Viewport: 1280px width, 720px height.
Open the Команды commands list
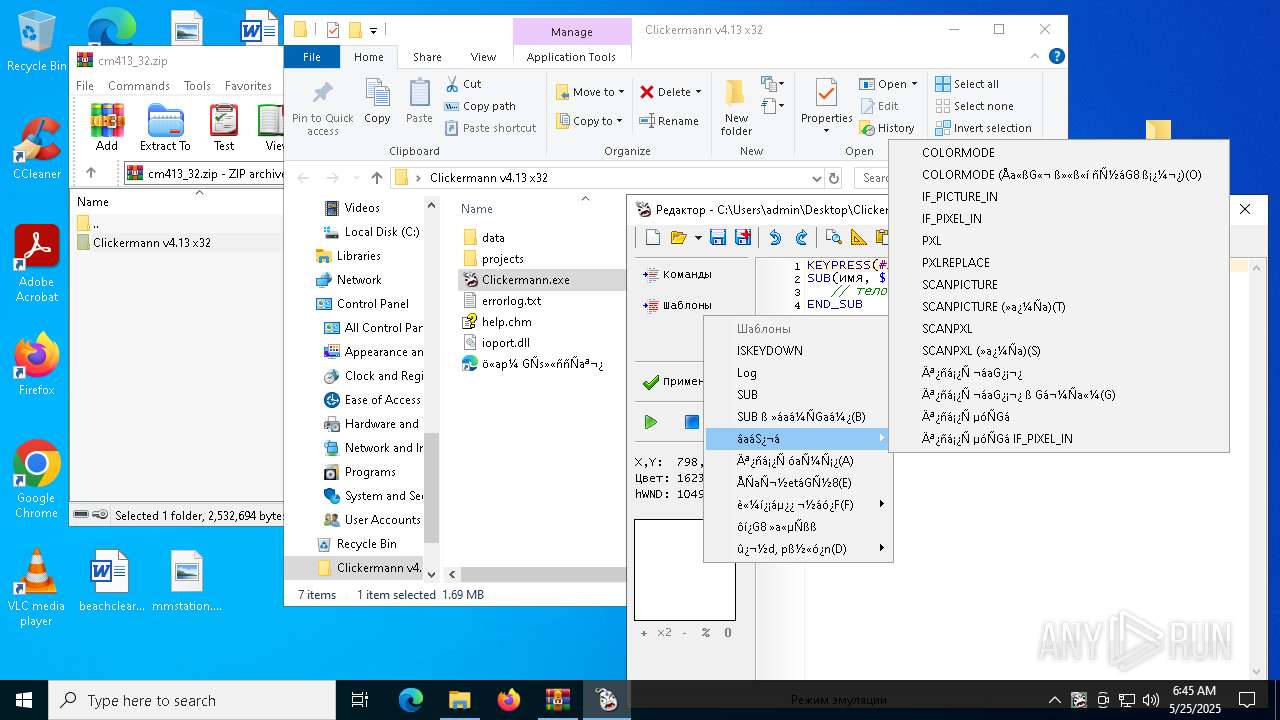[678, 274]
